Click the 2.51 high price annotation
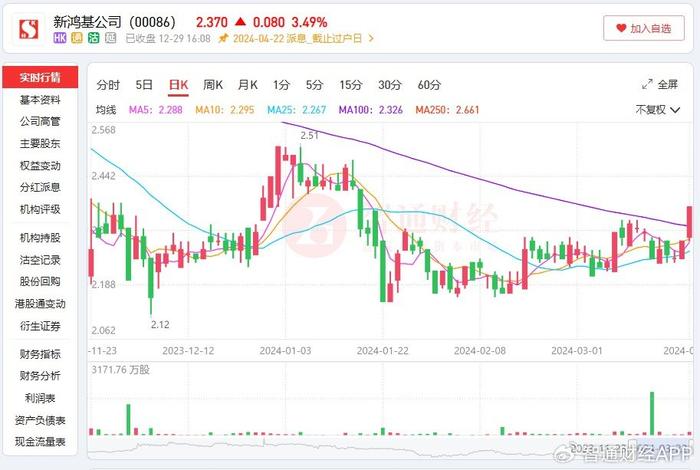The image size is (700, 470). tap(310, 135)
